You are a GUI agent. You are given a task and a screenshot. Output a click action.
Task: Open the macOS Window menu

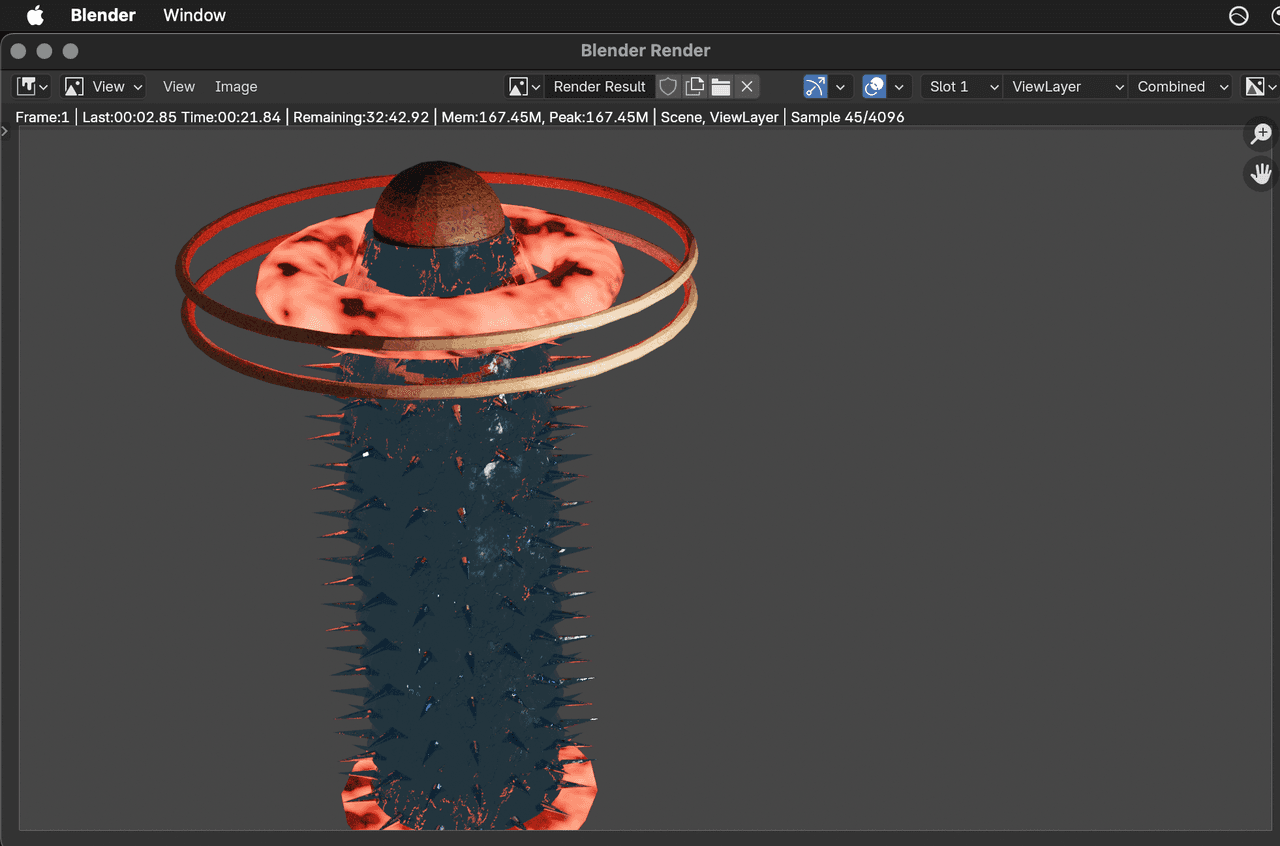coord(194,16)
